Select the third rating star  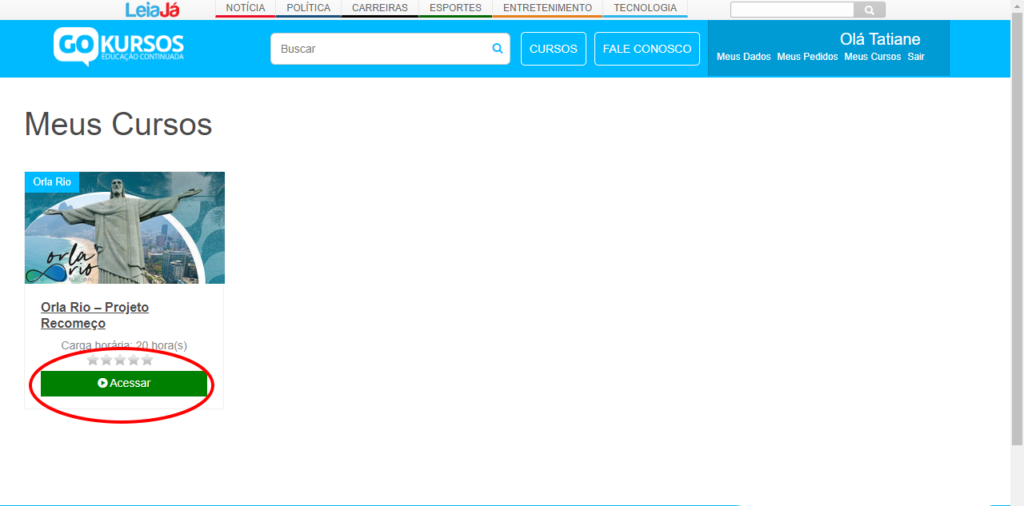click(x=120, y=360)
